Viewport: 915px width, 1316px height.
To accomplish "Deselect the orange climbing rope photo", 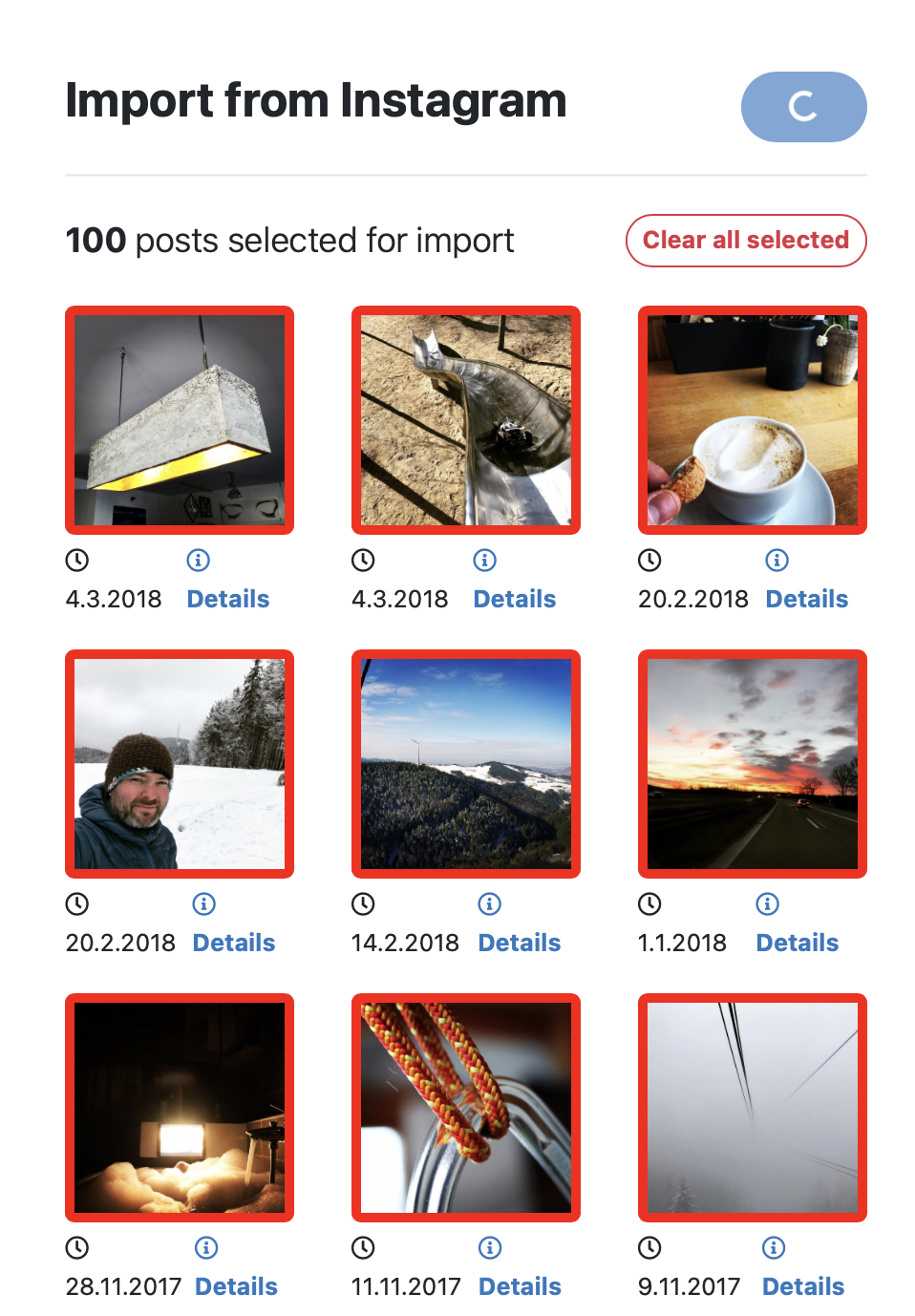I will (x=466, y=1108).
